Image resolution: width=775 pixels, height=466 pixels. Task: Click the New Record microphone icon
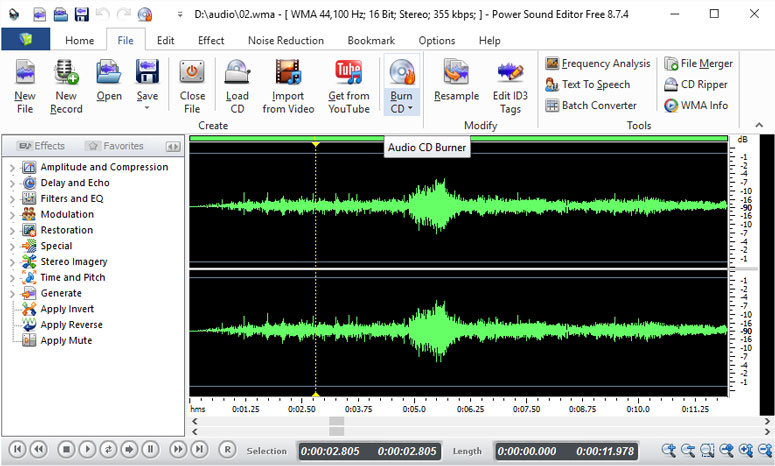pyautogui.click(x=67, y=73)
